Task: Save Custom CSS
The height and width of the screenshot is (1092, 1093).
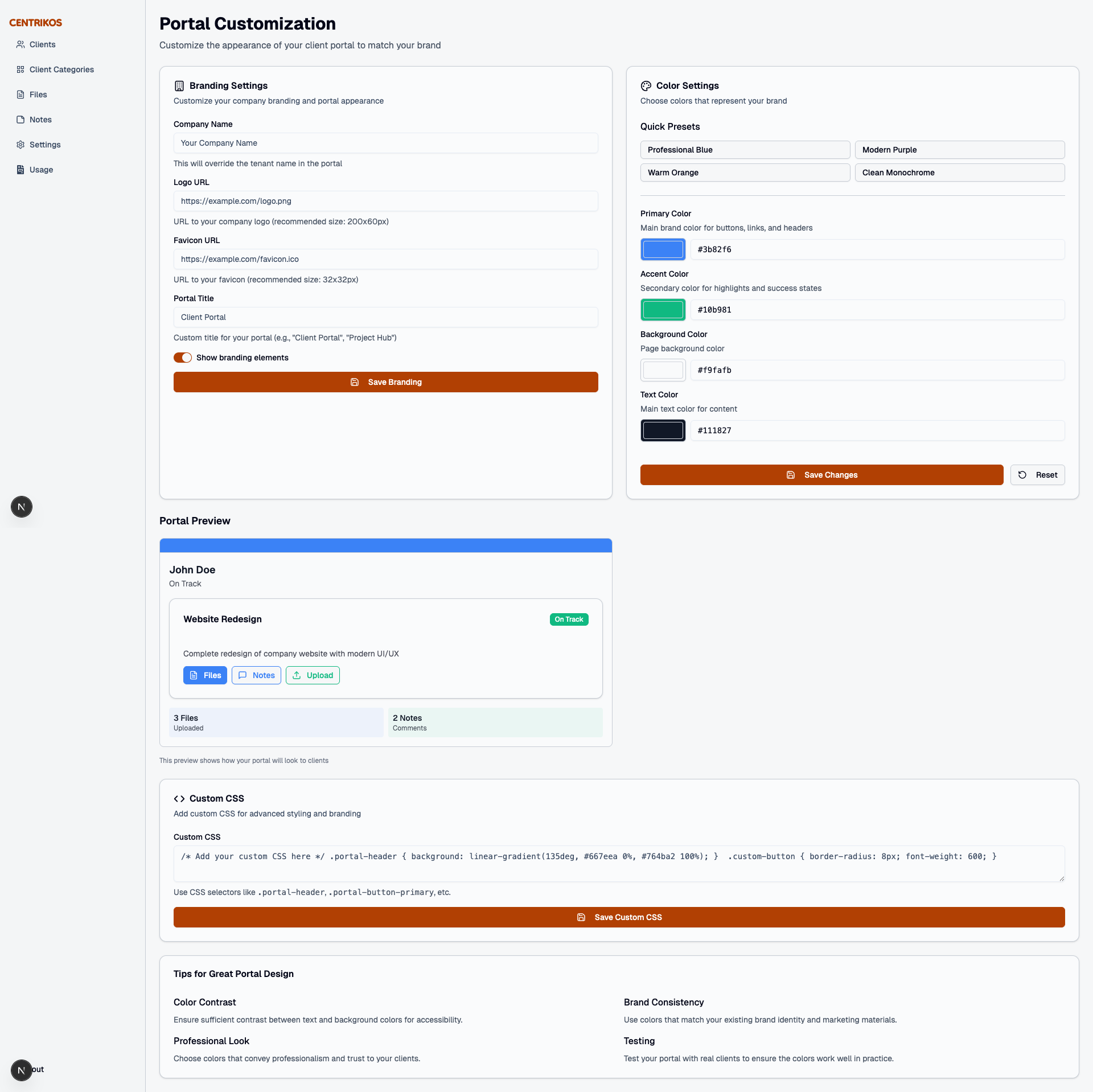Action: click(619, 917)
